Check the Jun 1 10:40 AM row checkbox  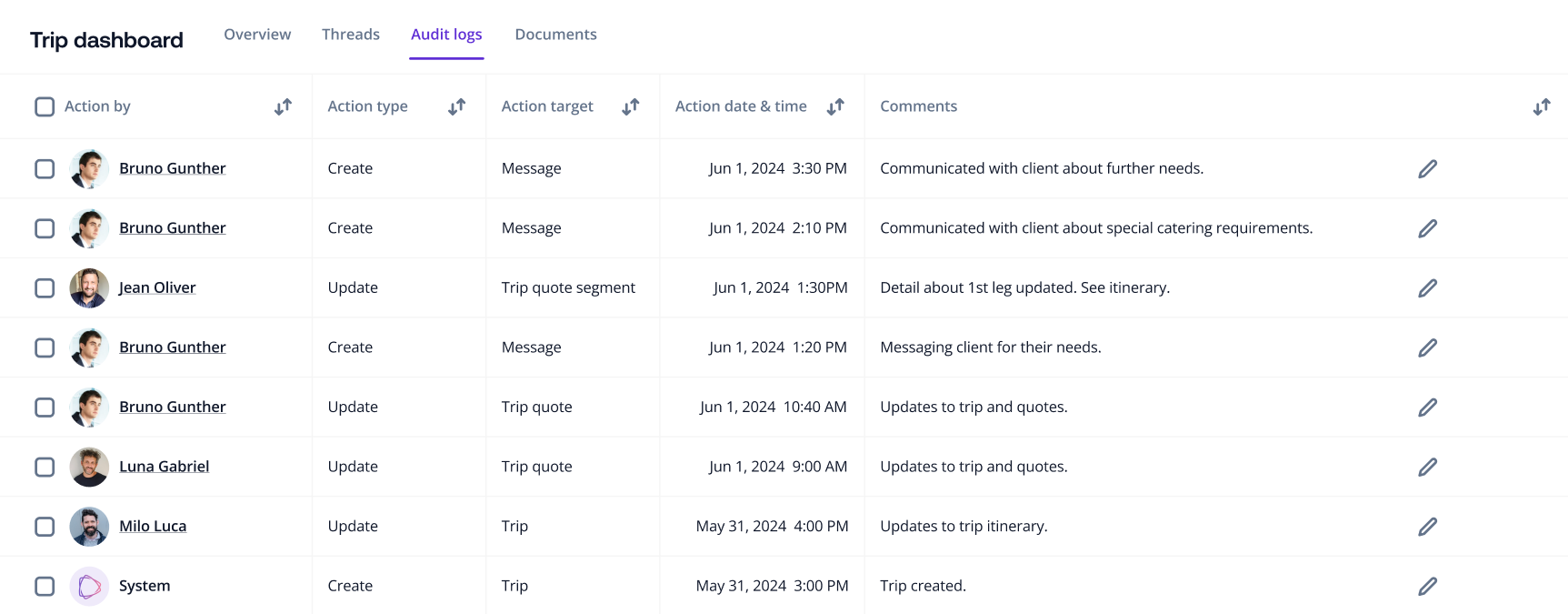[x=45, y=407]
